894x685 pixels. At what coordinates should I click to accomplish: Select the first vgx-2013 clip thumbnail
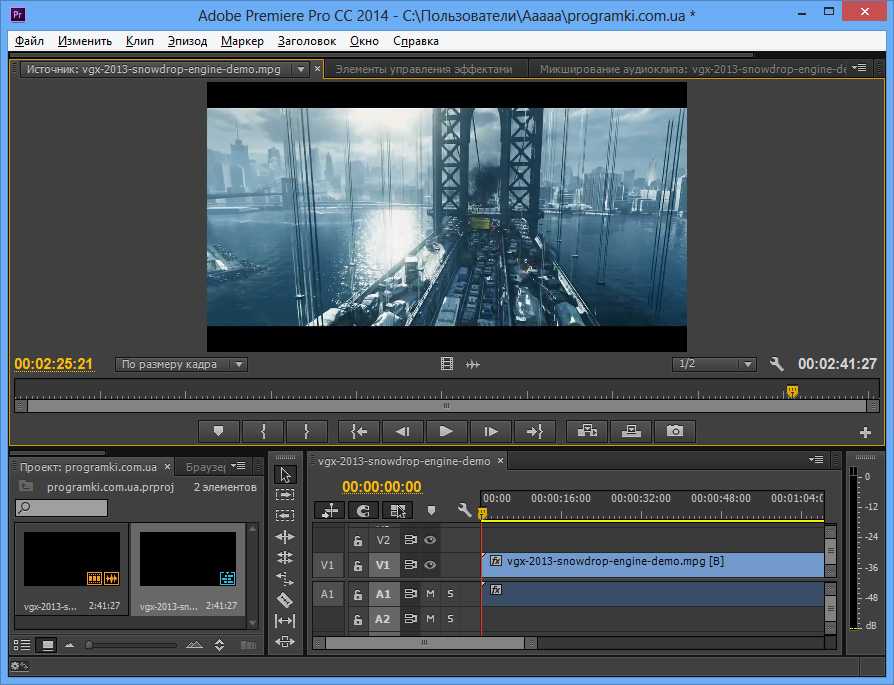72,559
